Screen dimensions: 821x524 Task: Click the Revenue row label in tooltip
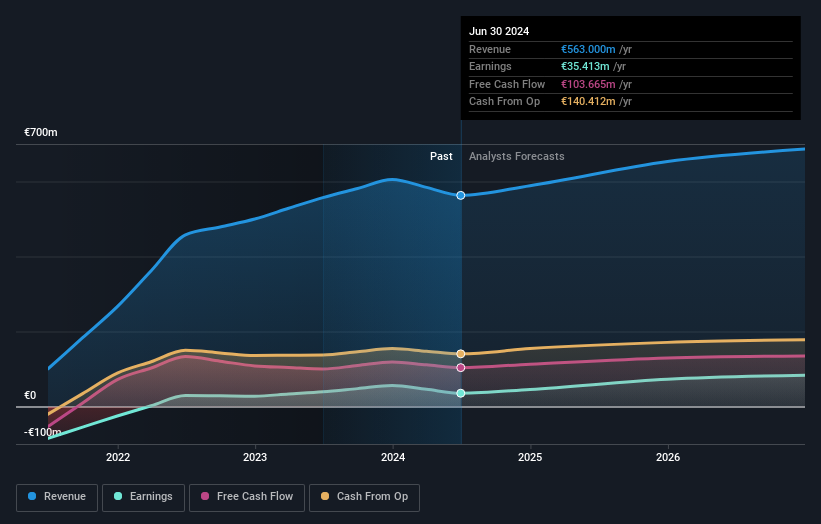[x=490, y=49]
